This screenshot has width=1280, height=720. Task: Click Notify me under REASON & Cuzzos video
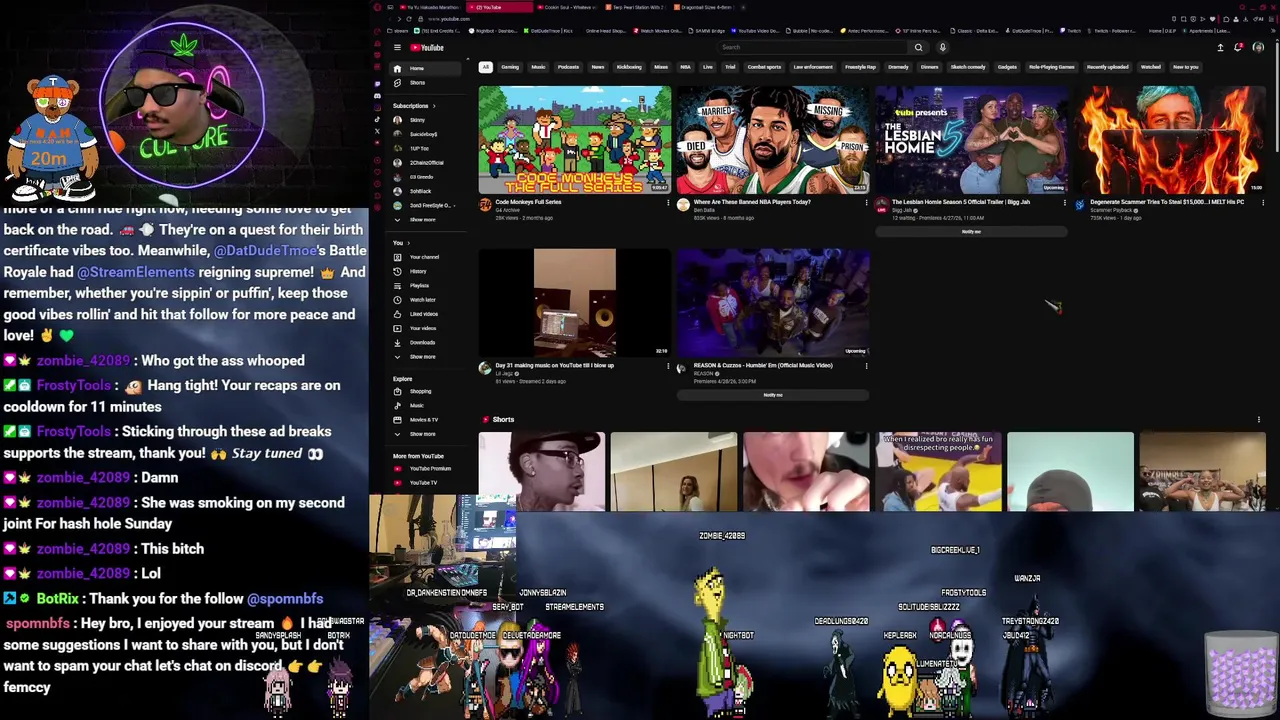tap(773, 395)
